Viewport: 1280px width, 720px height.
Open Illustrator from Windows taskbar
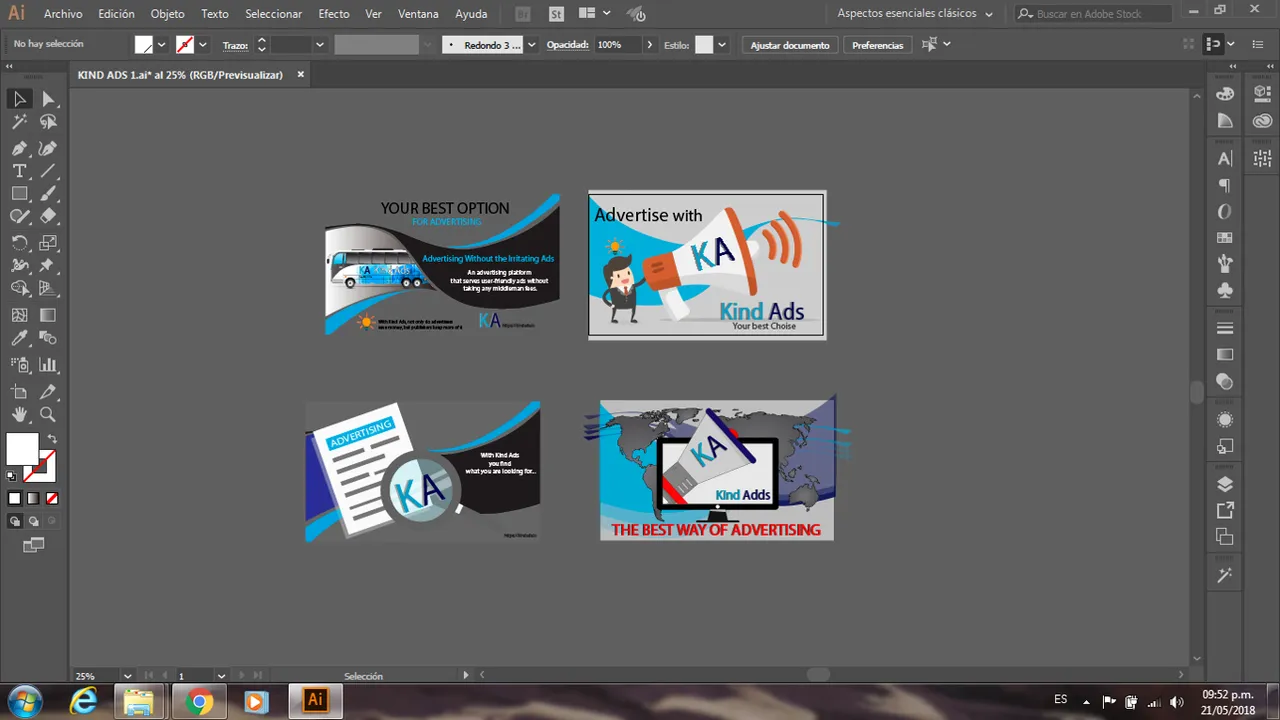tap(316, 700)
